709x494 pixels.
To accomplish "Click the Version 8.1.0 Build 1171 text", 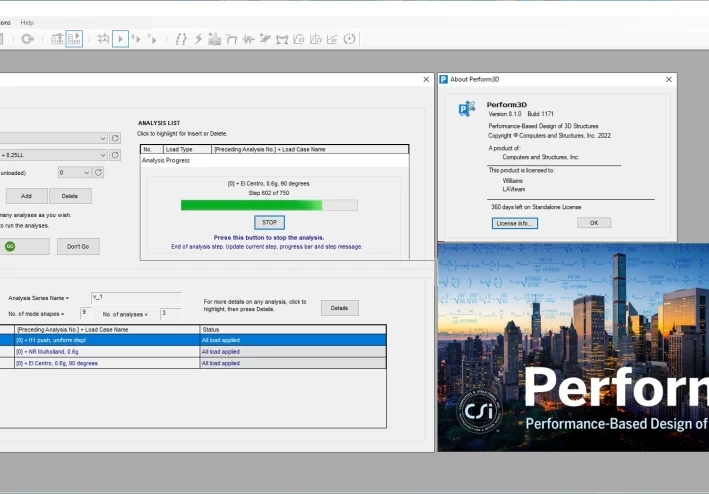I will click(x=521, y=114).
